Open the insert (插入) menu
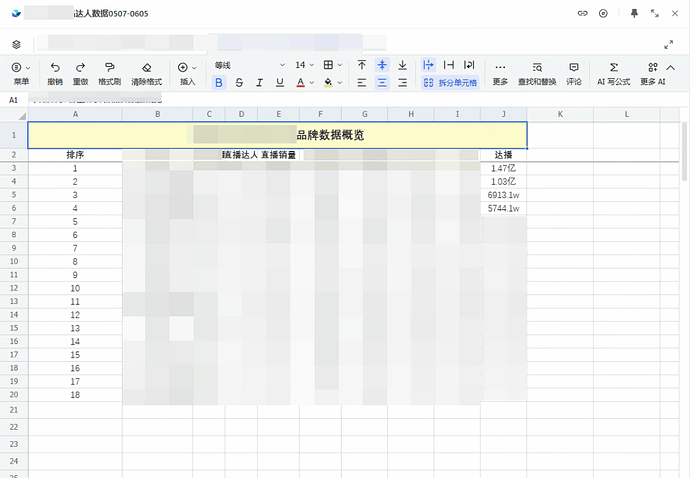The width and height of the screenshot is (690, 478). click(x=187, y=74)
